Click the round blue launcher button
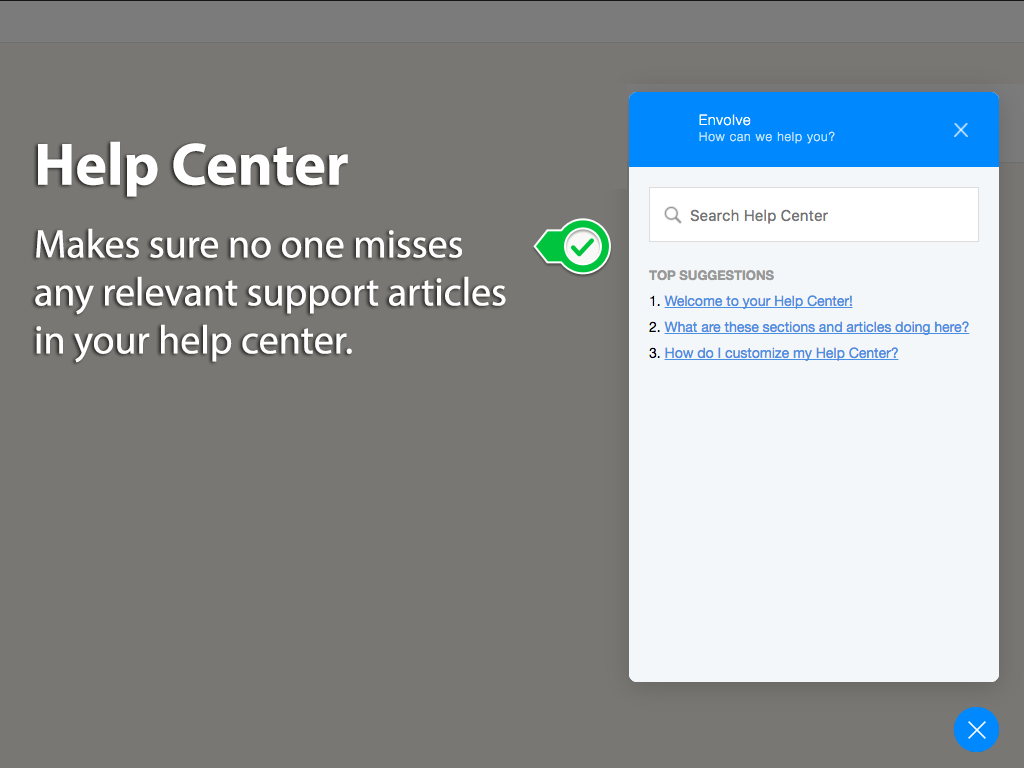 pyautogui.click(x=976, y=729)
